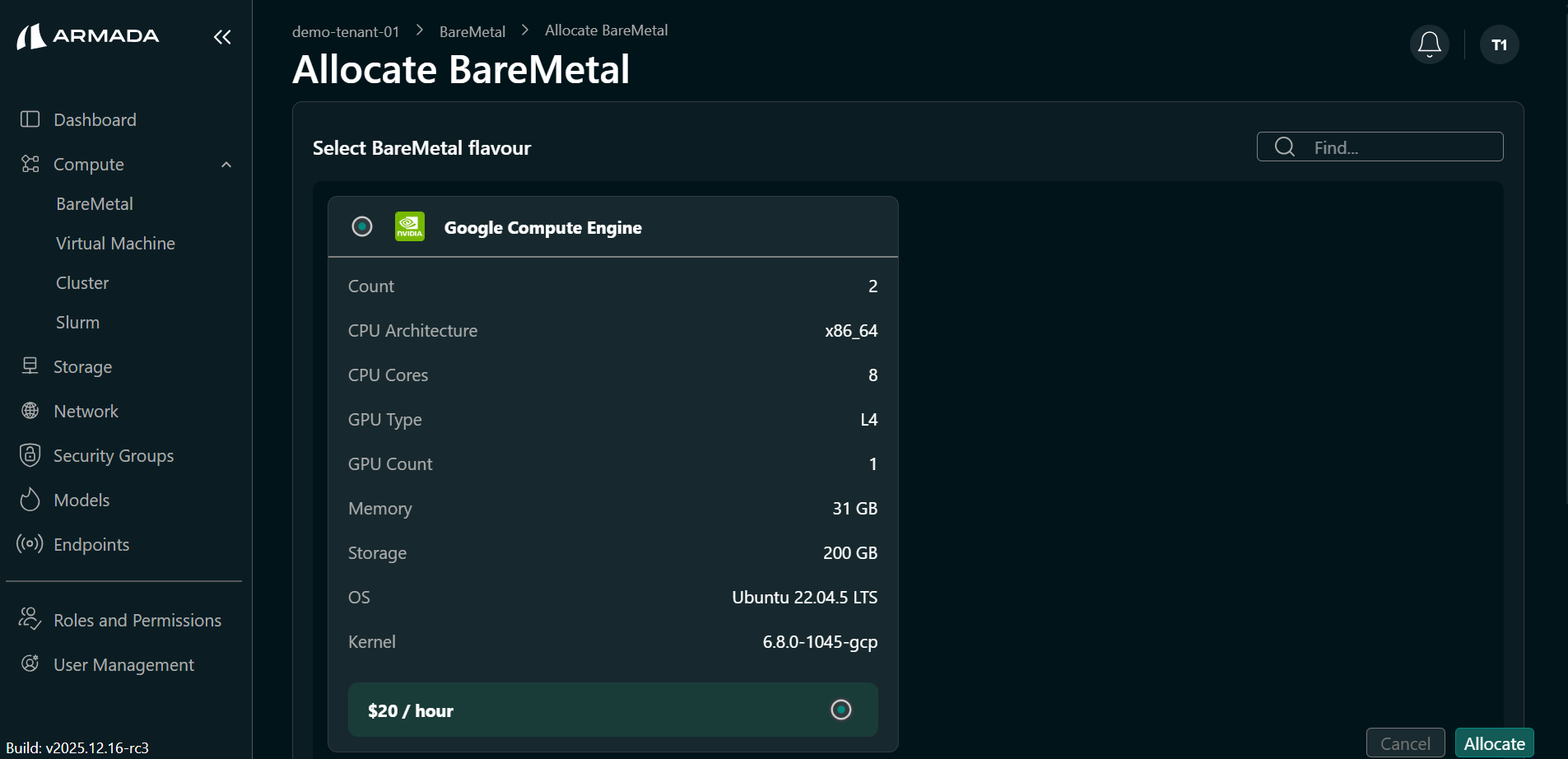
Task: Click the T1 profile avatar
Action: (1499, 44)
